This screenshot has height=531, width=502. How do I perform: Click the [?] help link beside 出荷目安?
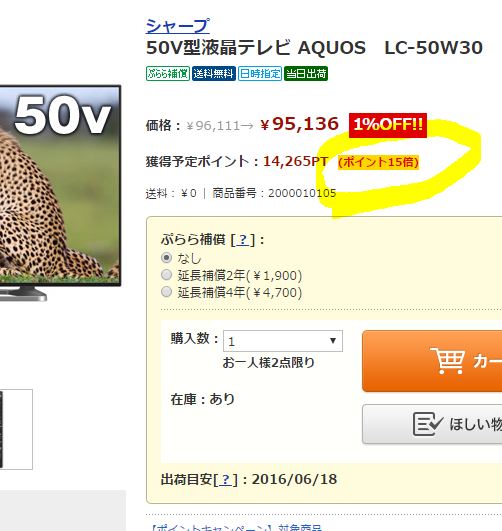(226, 479)
